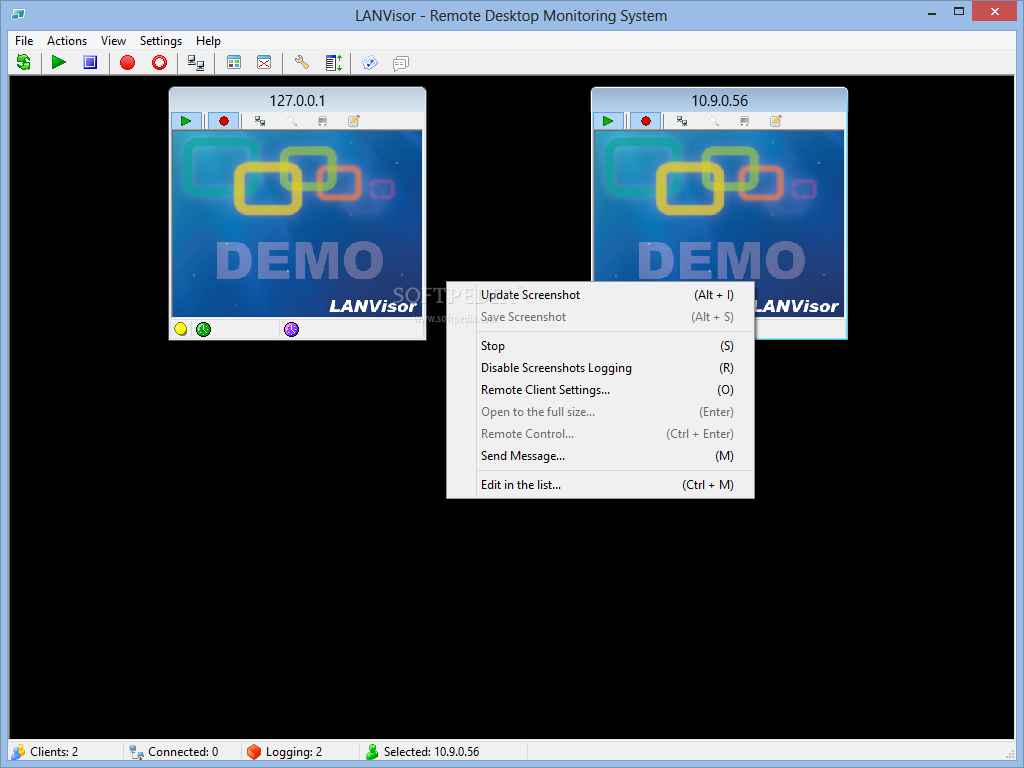Click the magnifier icon on 127.0.0.1 panel
The height and width of the screenshot is (768, 1024).
click(292, 121)
